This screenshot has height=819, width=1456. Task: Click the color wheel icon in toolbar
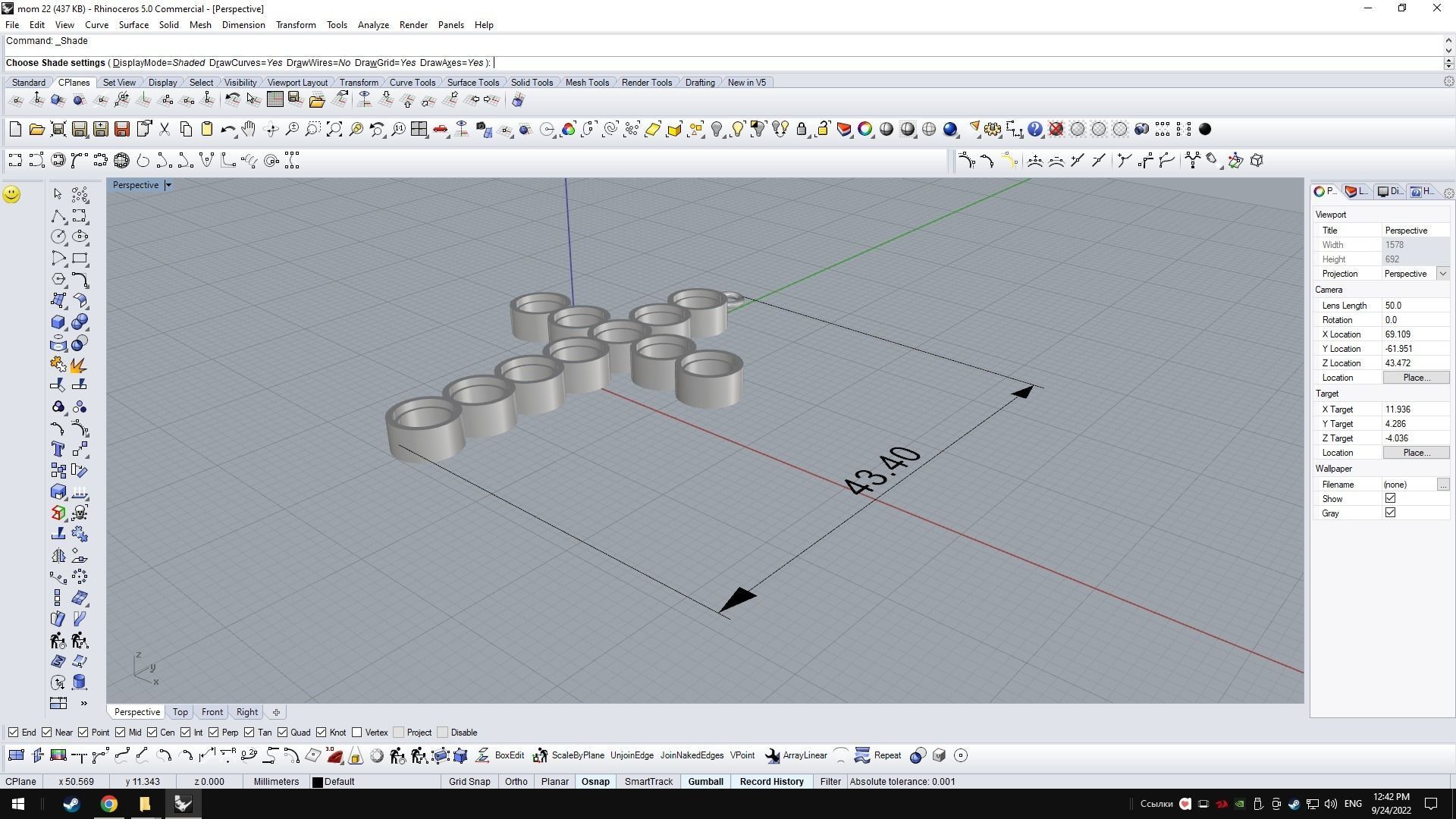(865, 130)
